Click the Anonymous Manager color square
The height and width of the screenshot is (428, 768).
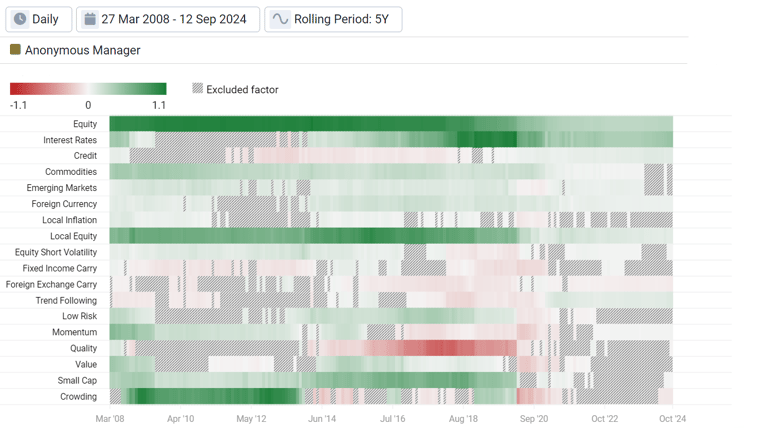tap(15, 49)
